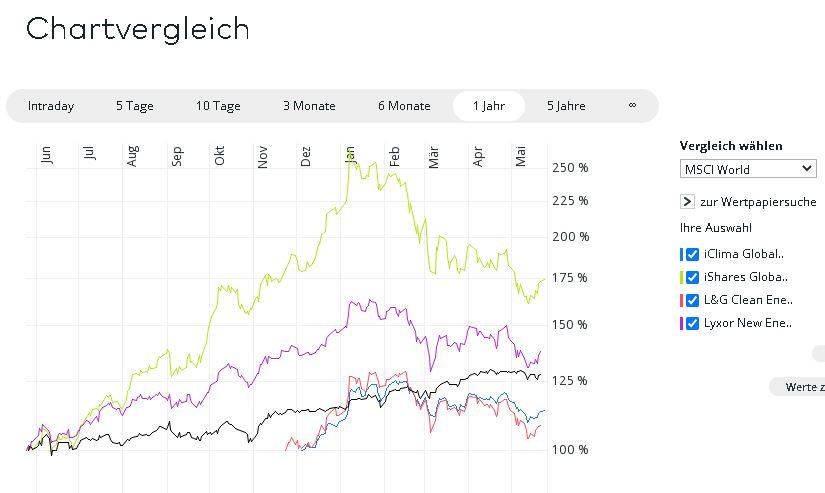Disable the L&G Clean Energy checkbox
Viewport: 825px width, 493px height.
click(693, 300)
